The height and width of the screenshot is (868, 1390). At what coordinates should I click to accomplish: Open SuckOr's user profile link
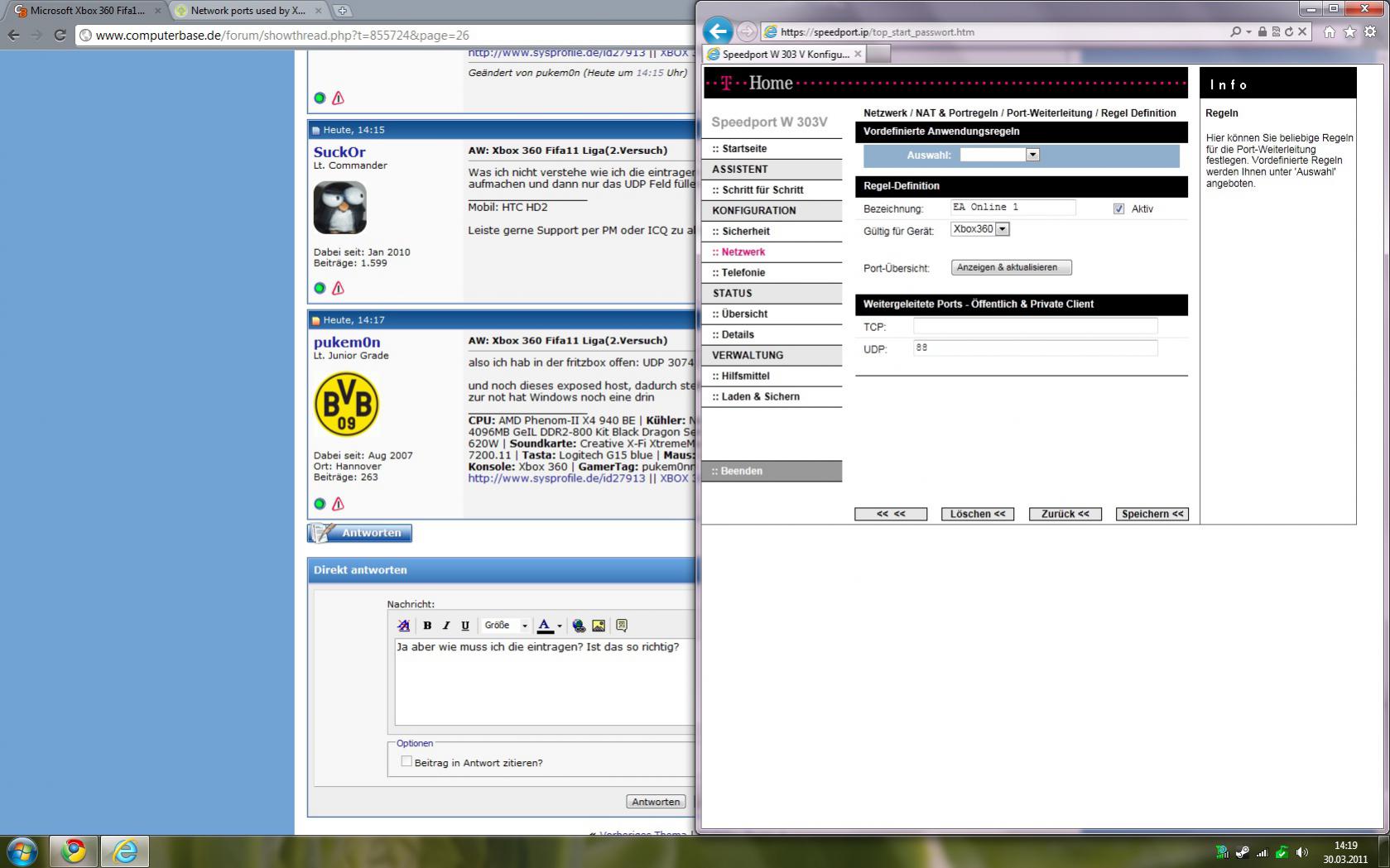(x=339, y=152)
